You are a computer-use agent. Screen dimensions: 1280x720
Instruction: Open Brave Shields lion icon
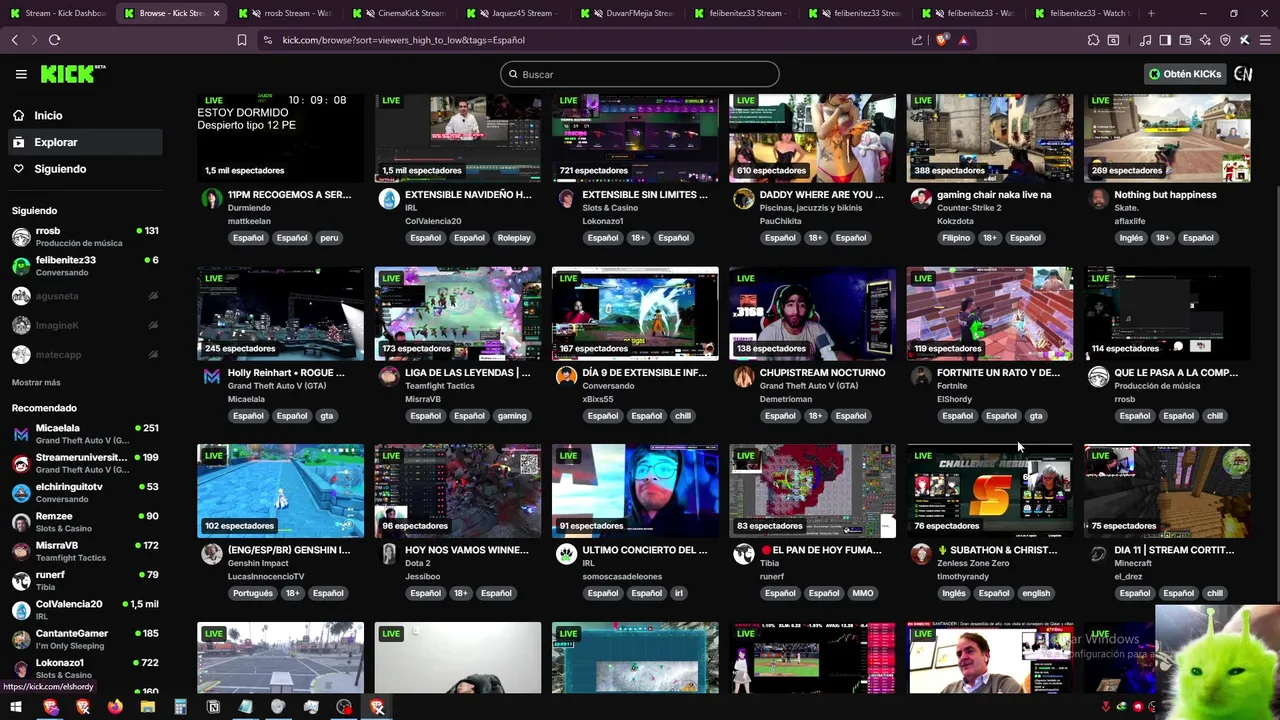coord(941,40)
